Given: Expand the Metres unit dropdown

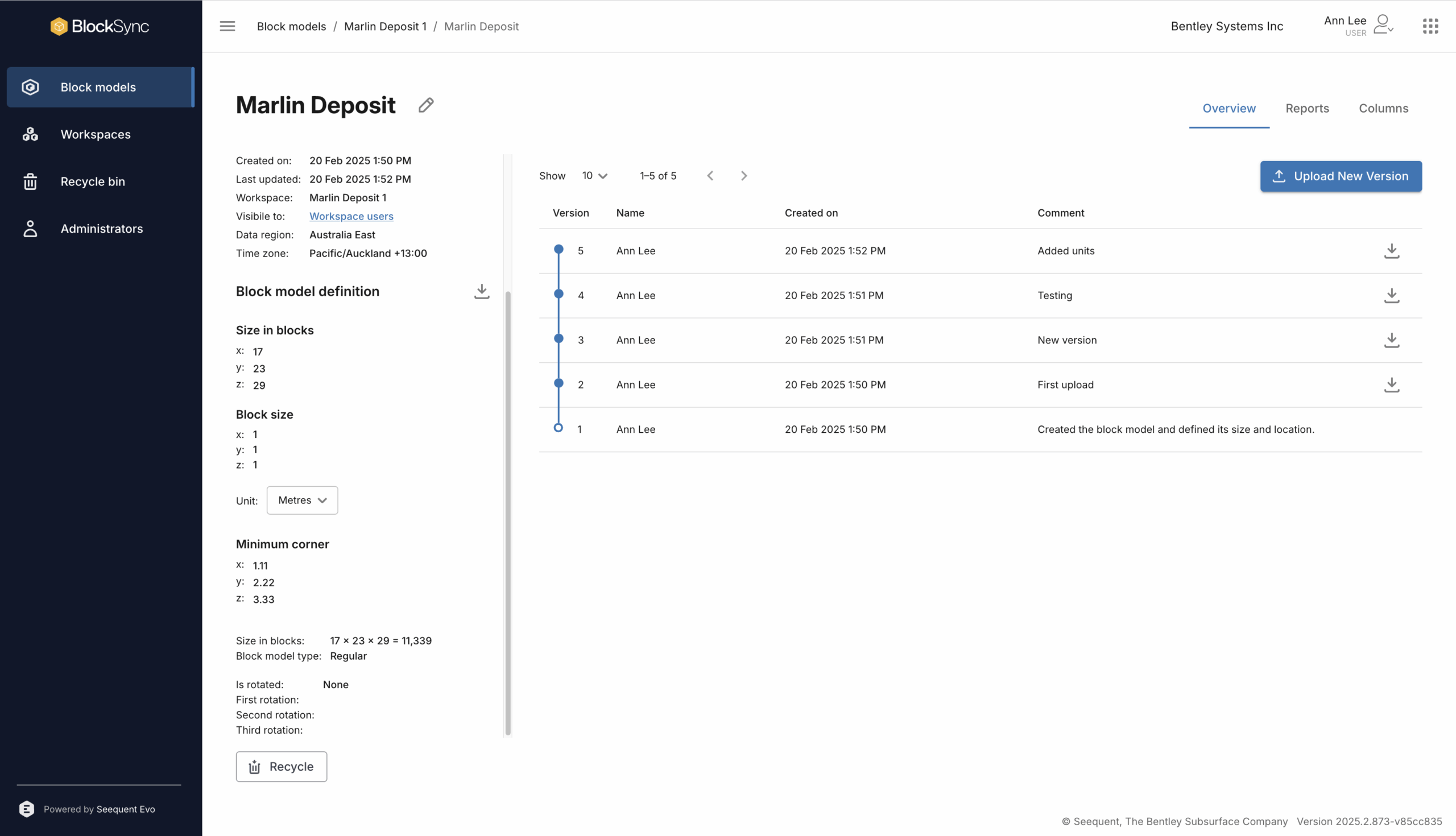Looking at the screenshot, I should click(x=302, y=500).
